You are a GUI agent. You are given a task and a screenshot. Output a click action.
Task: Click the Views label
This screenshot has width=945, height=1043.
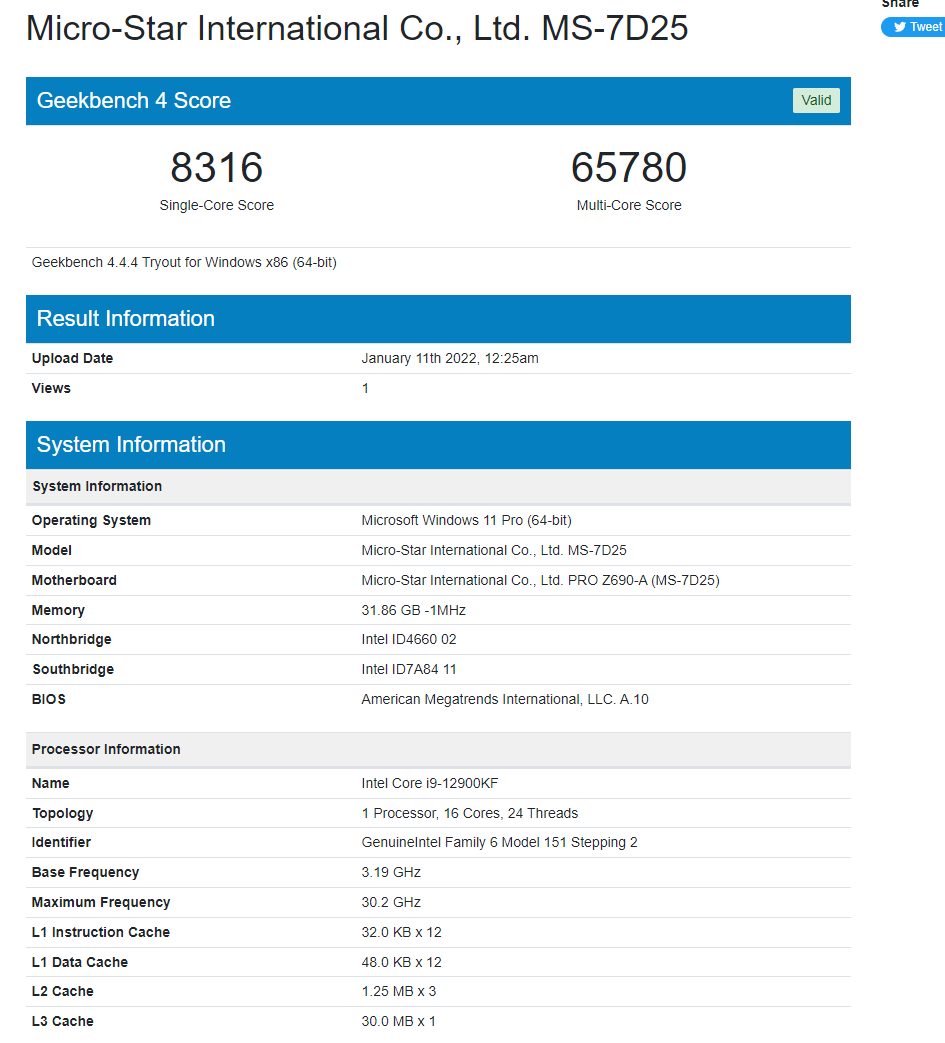pos(51,388)
